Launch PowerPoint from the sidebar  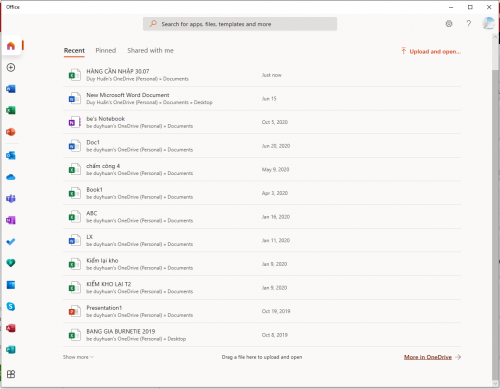(x=11, y=132)
